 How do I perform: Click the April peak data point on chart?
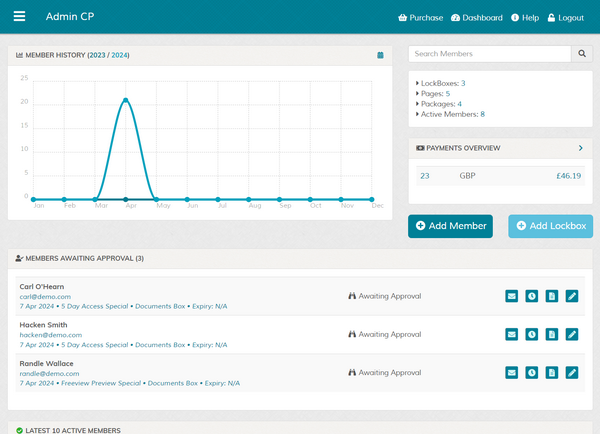125,100
